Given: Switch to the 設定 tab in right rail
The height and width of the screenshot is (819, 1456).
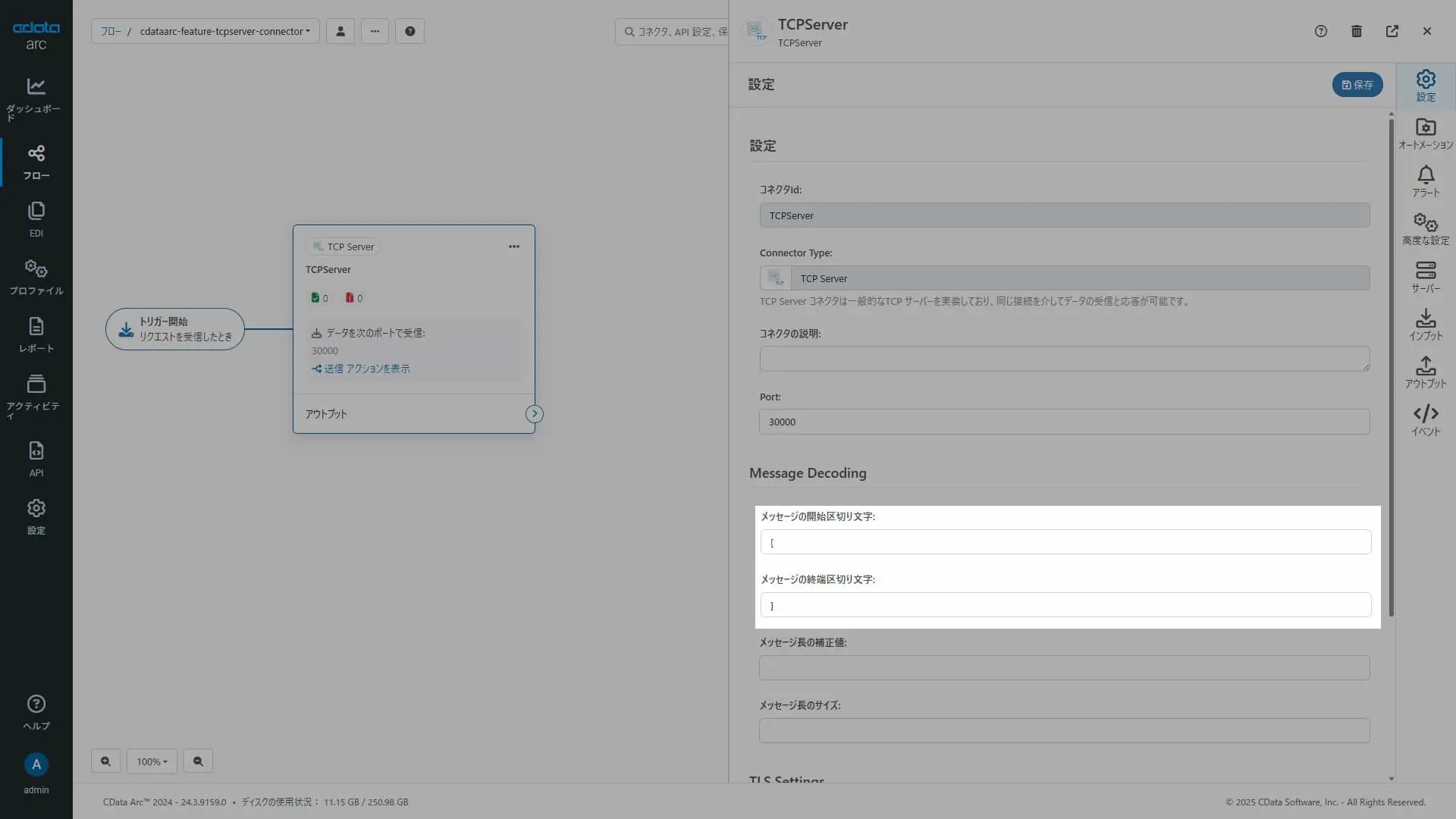Looking at the screenshot, I should (x=1426, y=86).
